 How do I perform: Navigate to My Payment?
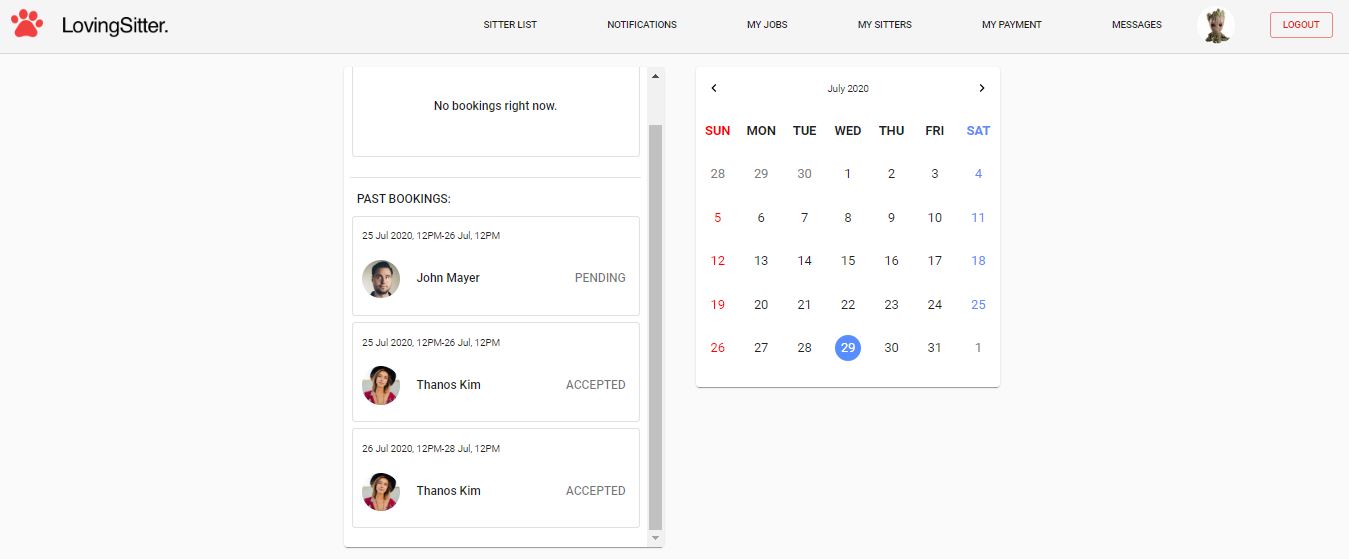click(x=1012, y=25)
